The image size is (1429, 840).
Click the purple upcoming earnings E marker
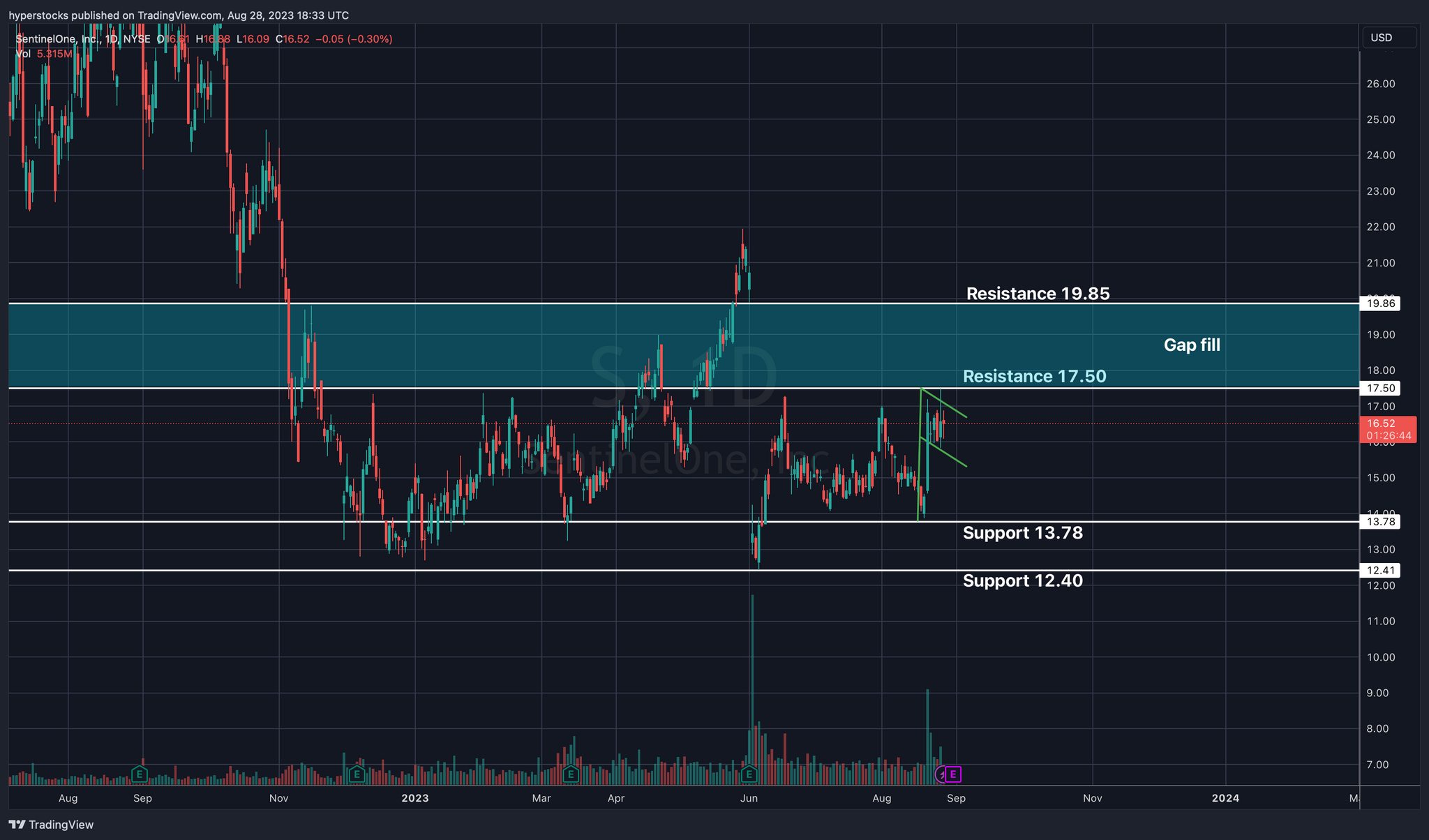953,774
